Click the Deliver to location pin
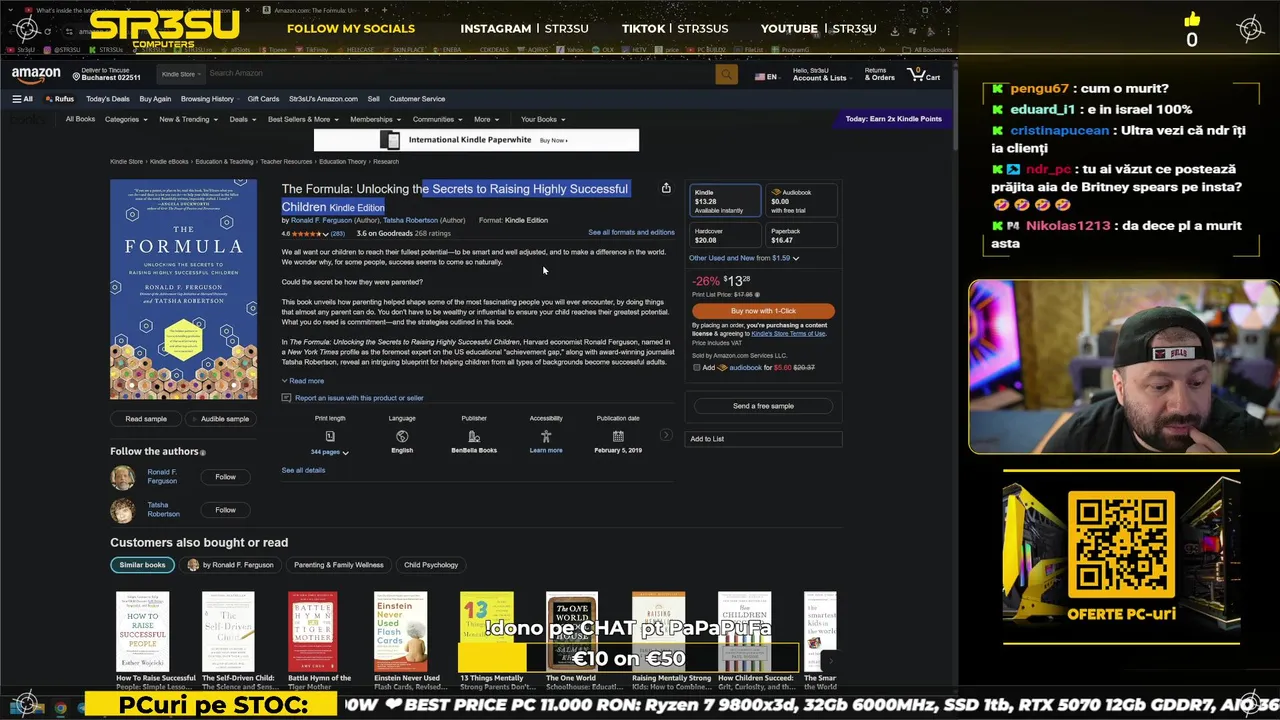 click(76, 77)
